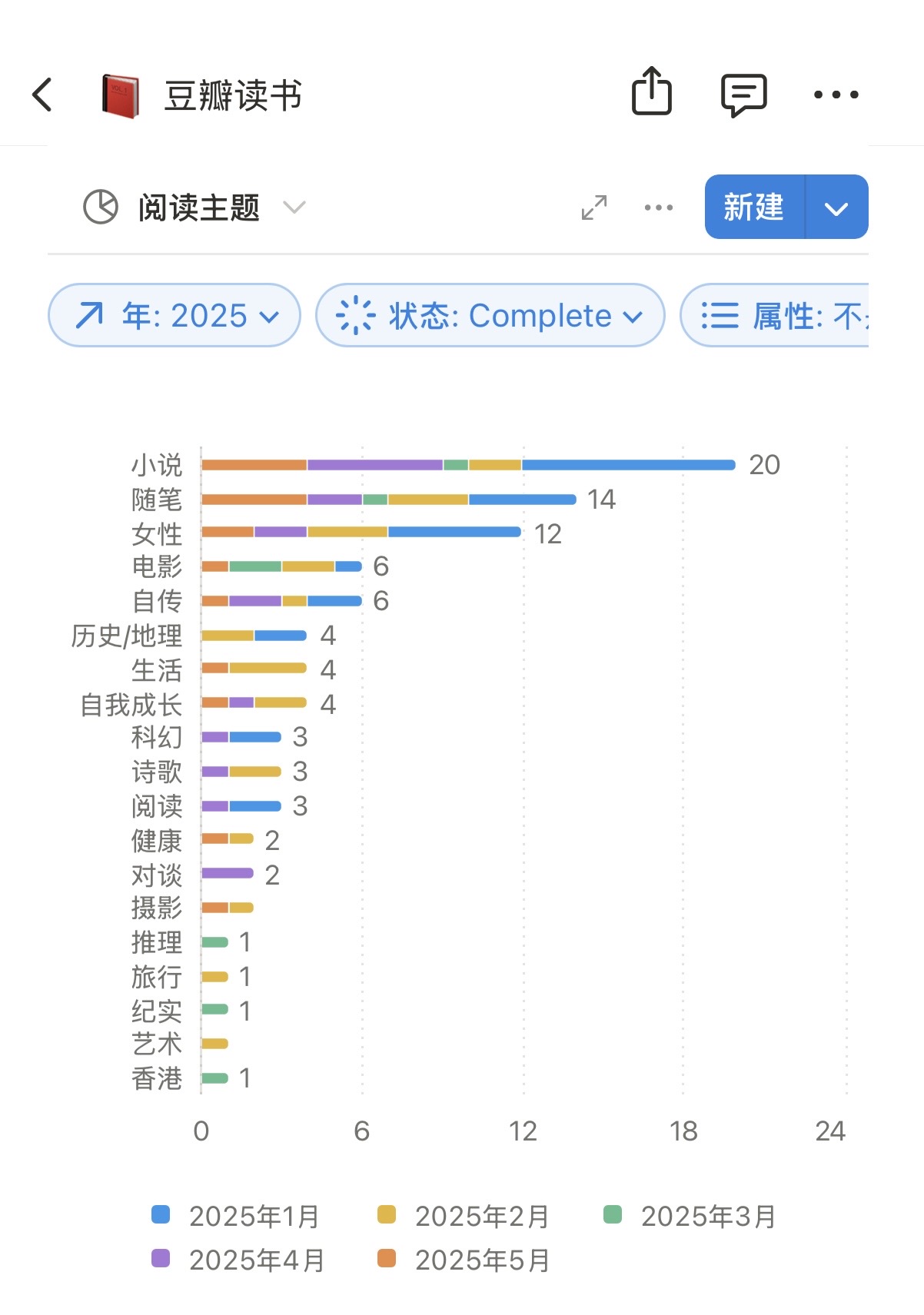Tap the pie chart view icon
This screenshot has height=1315, width=924.
pos(101,207)
